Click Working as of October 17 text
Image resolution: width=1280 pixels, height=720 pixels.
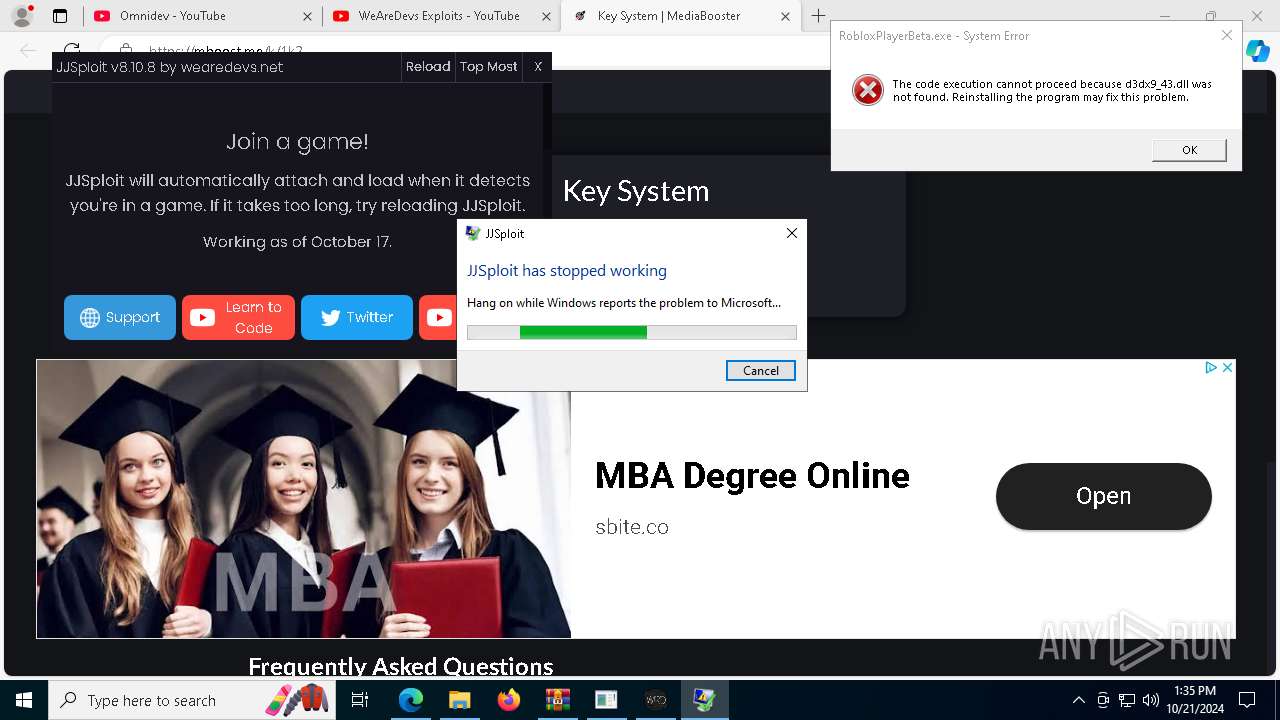(x=297, y=242)
